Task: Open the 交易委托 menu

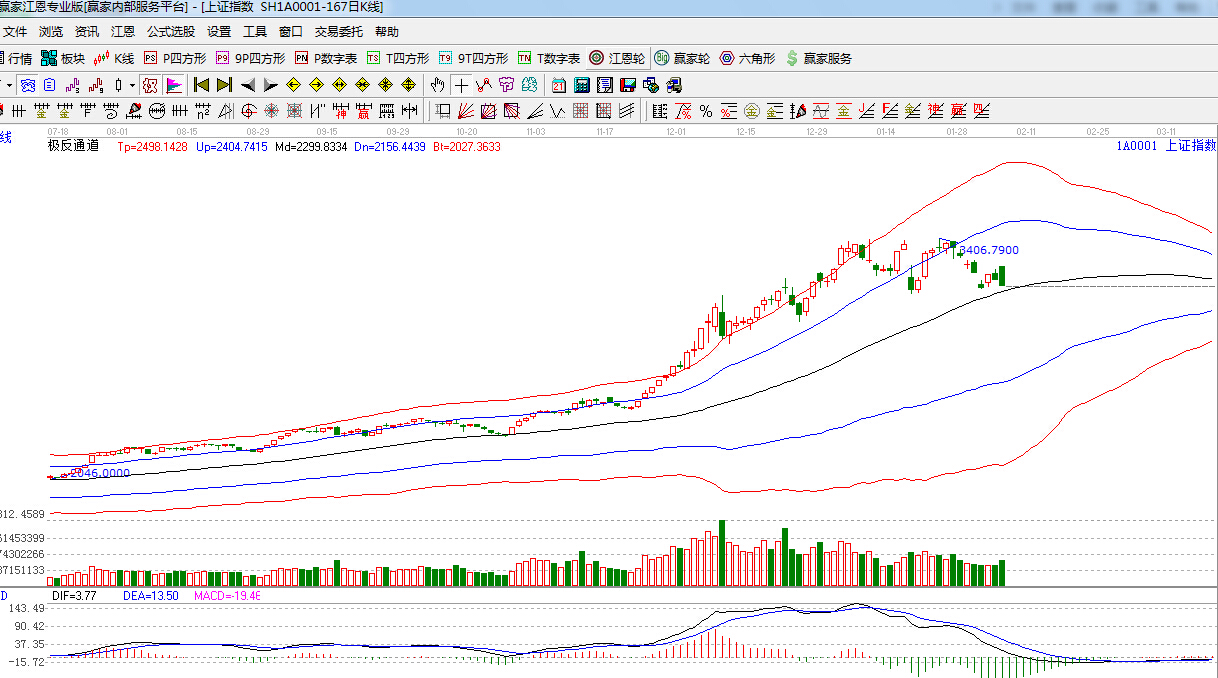Action: 339,32
